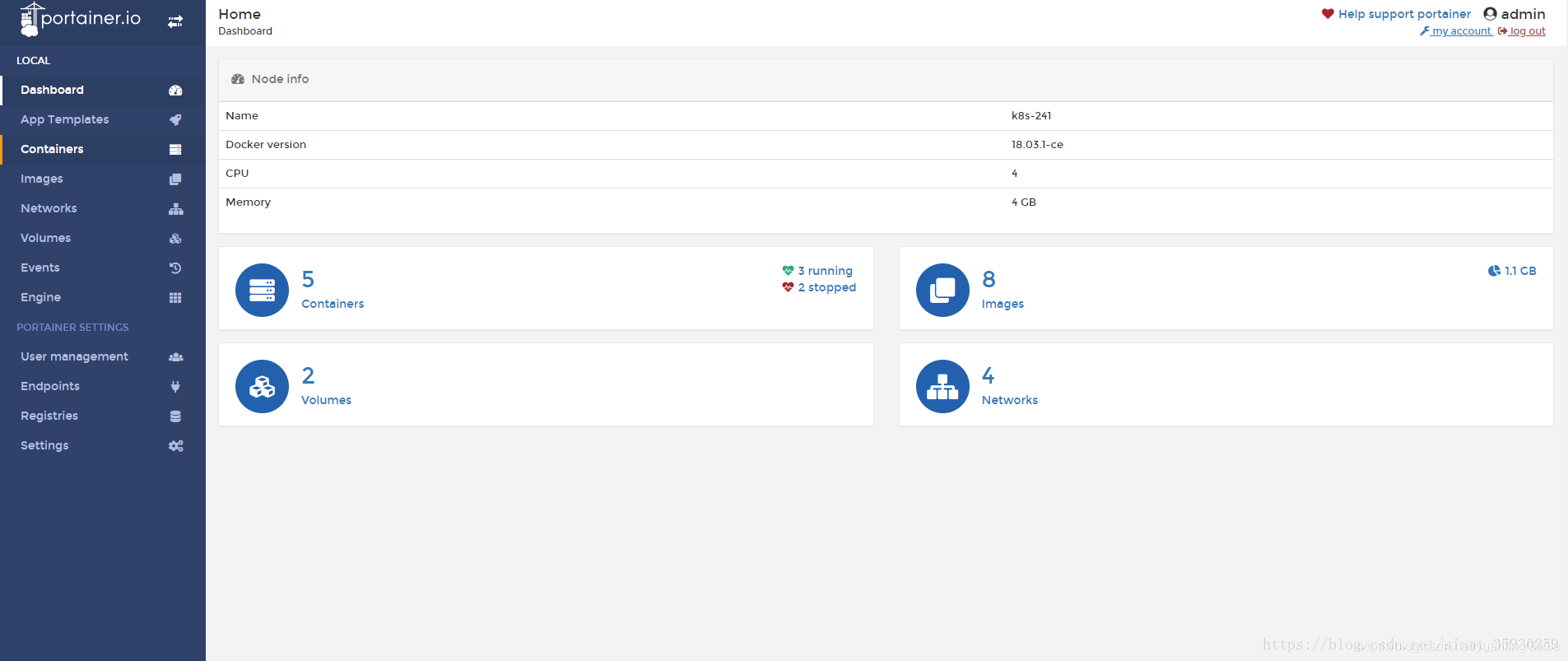Click the 2 stopped status text
The height and width of the screenshot is (661, 1568).
[x=826, y=287]
